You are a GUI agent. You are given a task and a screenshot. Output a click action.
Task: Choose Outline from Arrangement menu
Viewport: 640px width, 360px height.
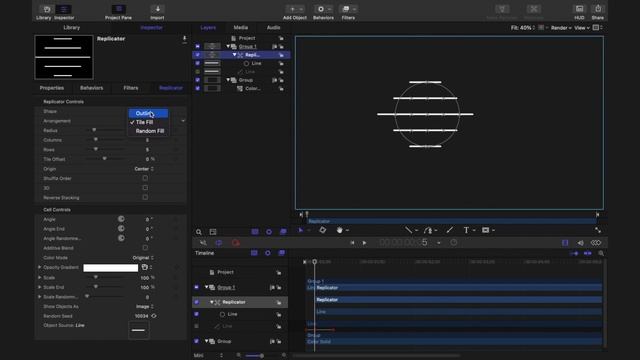[x=148, y=113]
